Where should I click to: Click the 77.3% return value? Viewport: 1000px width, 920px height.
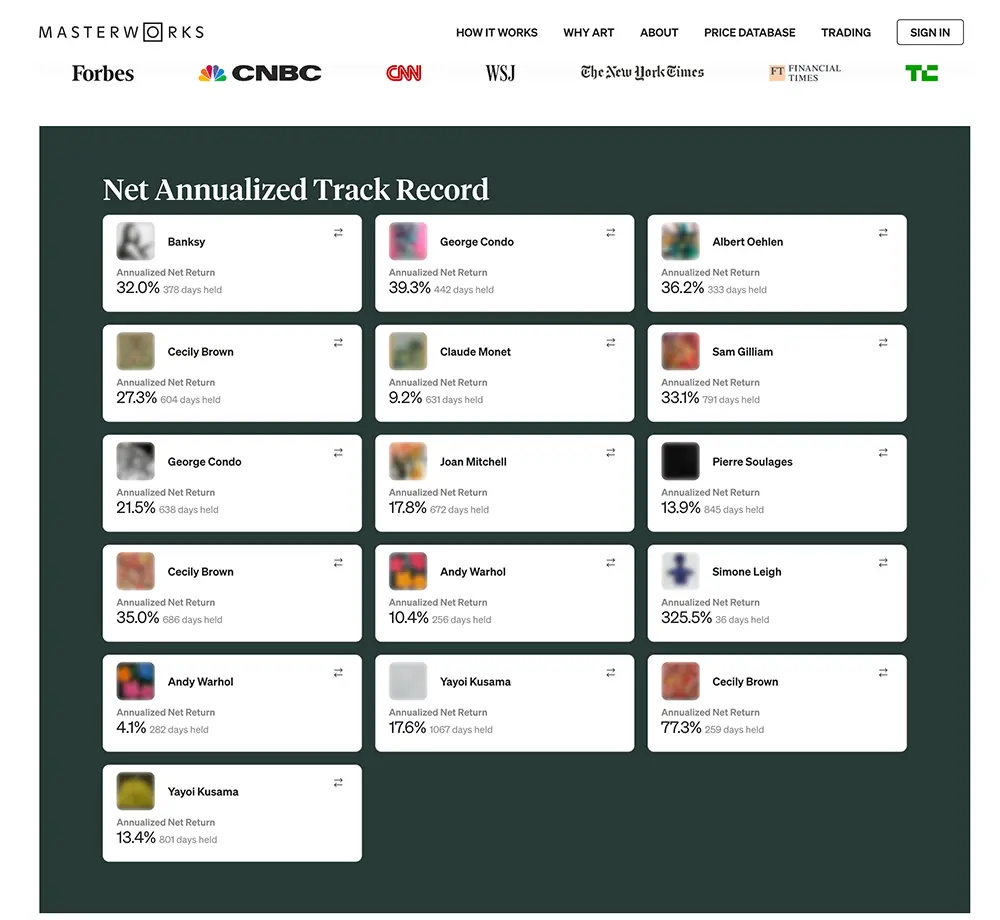[x=681, y=727]
